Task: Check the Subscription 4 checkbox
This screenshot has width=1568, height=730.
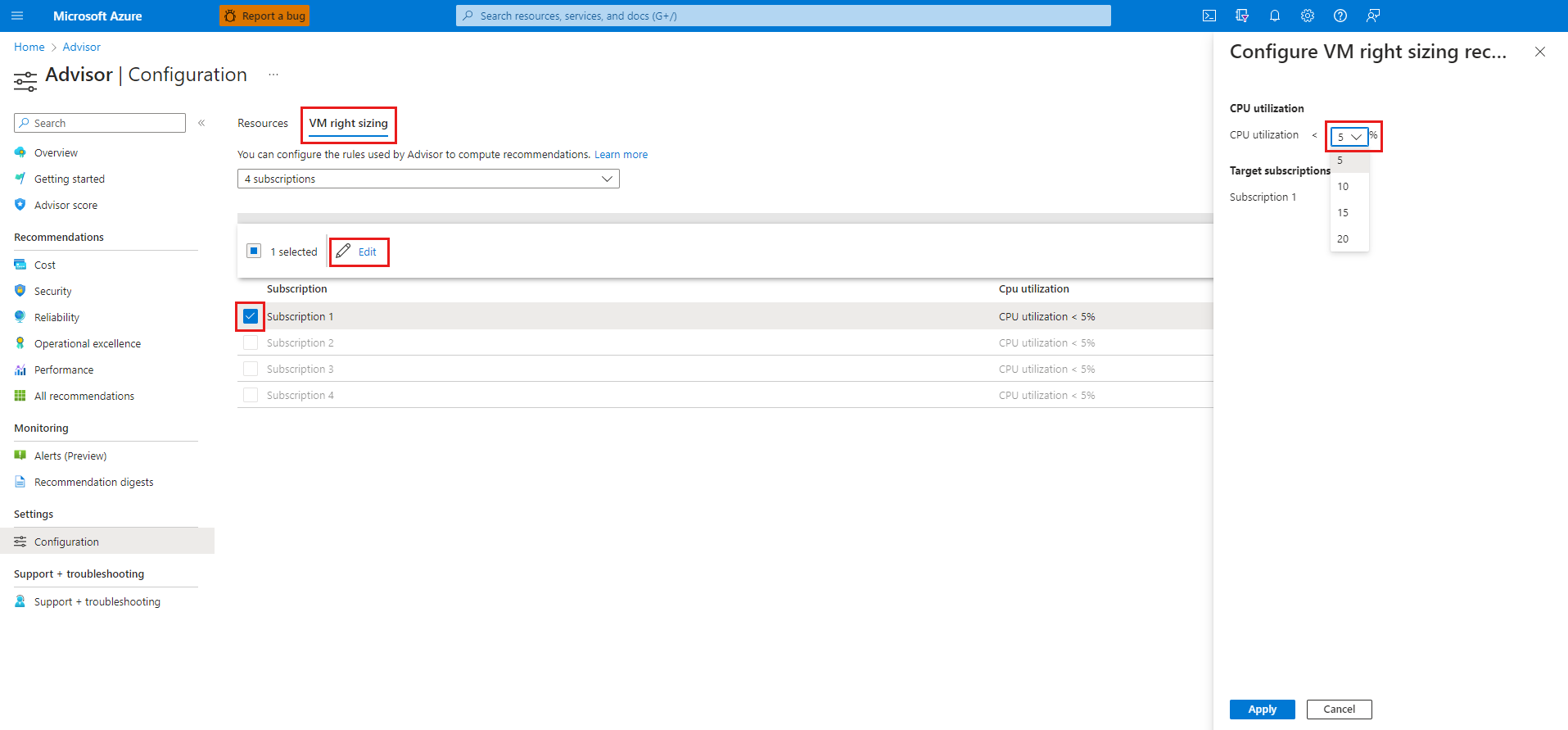Action: point(251,395)
